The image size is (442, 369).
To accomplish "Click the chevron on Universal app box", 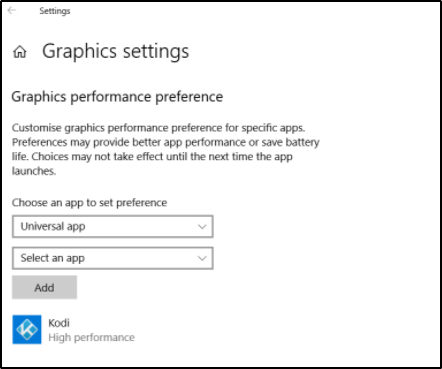I will click(202, 227).
